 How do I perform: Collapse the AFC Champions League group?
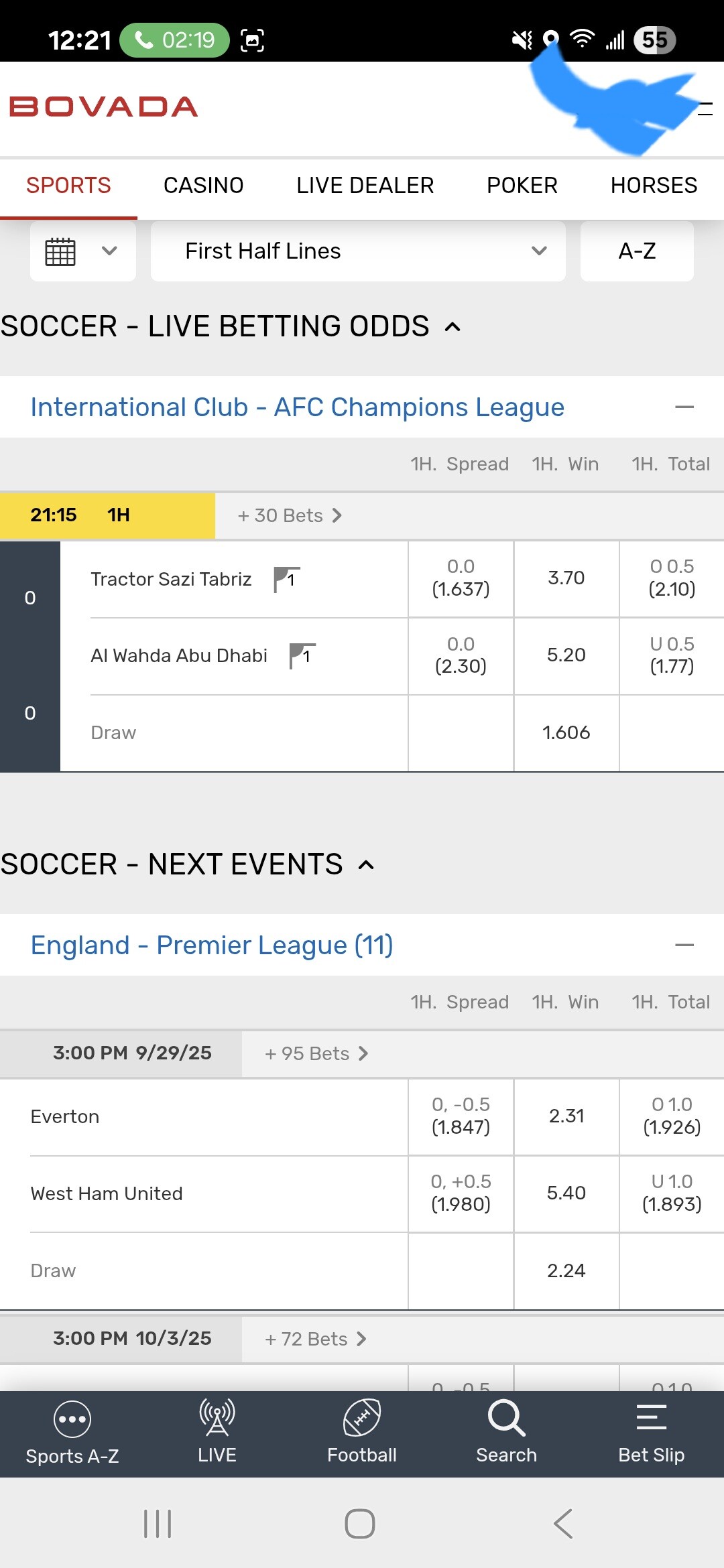[x=684, y=407]
